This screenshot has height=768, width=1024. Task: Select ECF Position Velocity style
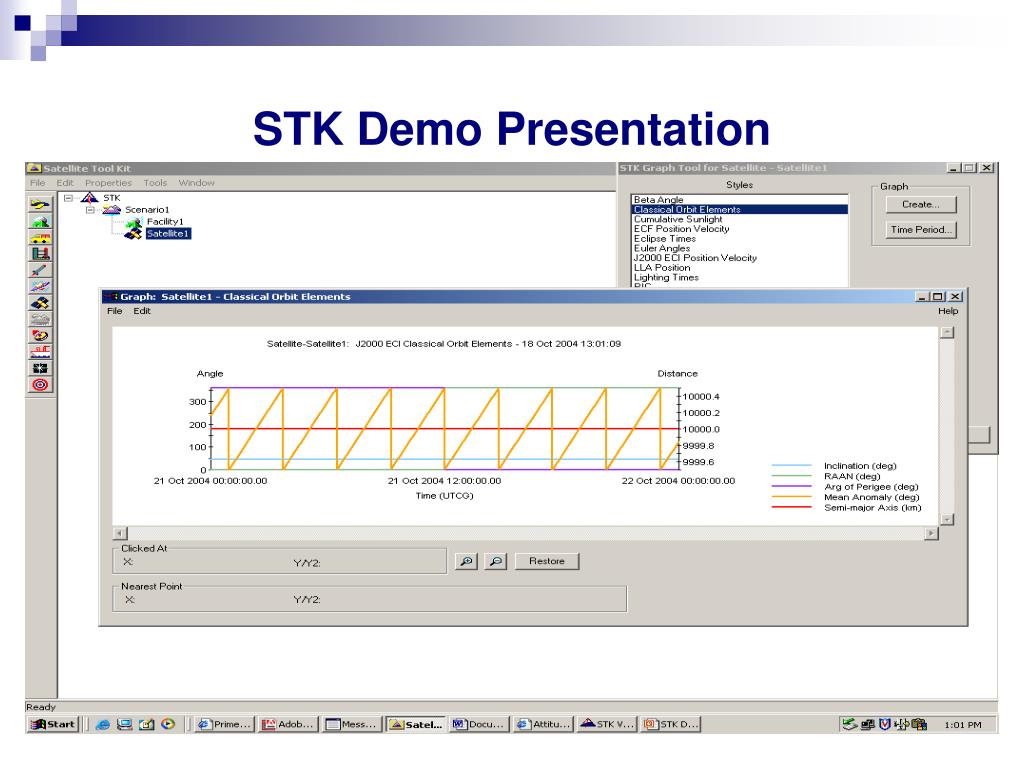point(740,229)
